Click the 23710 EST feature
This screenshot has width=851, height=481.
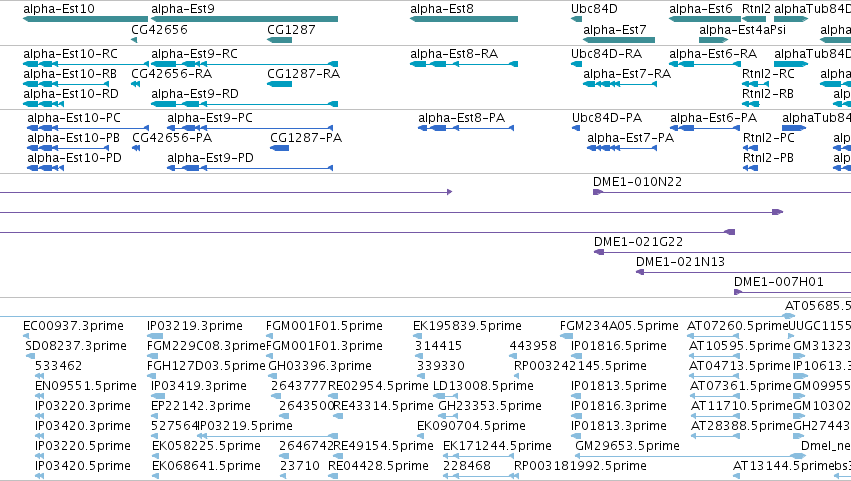tap(284, 477)
